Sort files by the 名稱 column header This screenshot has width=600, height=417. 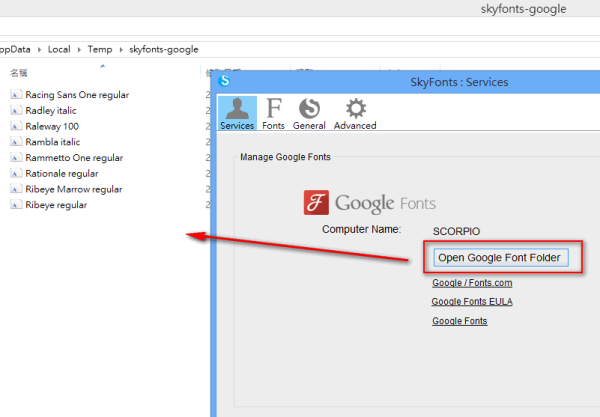coord(19,73)
